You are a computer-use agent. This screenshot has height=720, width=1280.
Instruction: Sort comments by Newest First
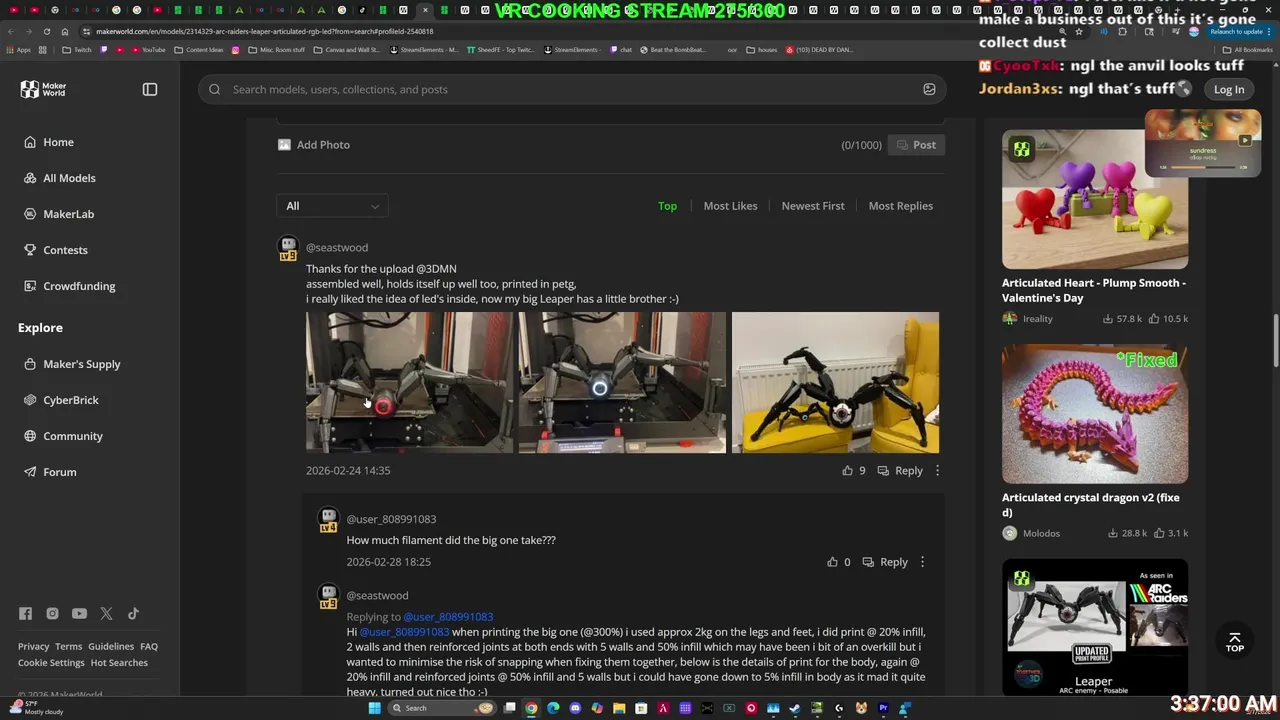point(813,206)
